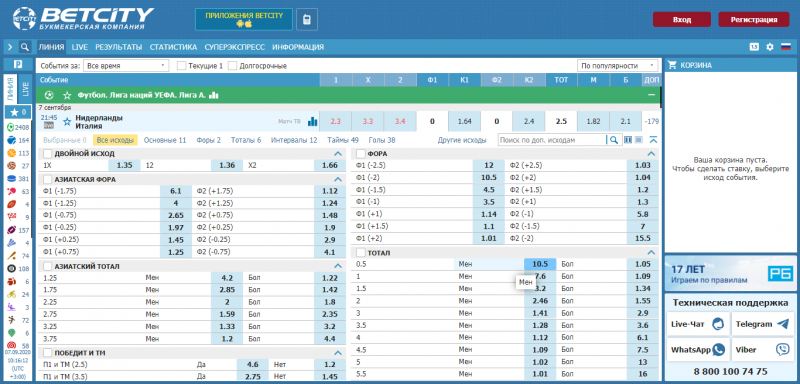This screenshot has width=800, height=384.
Task: Collapse league with minus icon
Action: click(652, 95)
